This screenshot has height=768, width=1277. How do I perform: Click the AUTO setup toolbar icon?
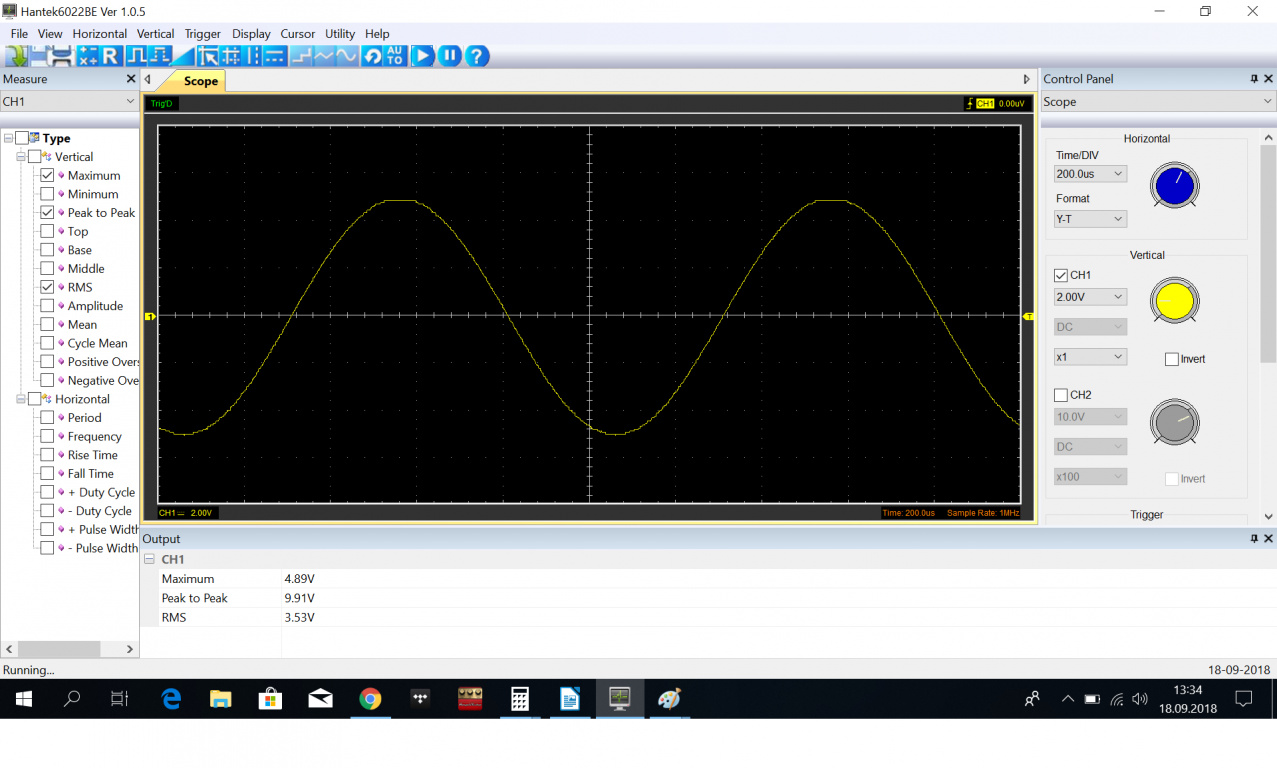coord(395,56)
